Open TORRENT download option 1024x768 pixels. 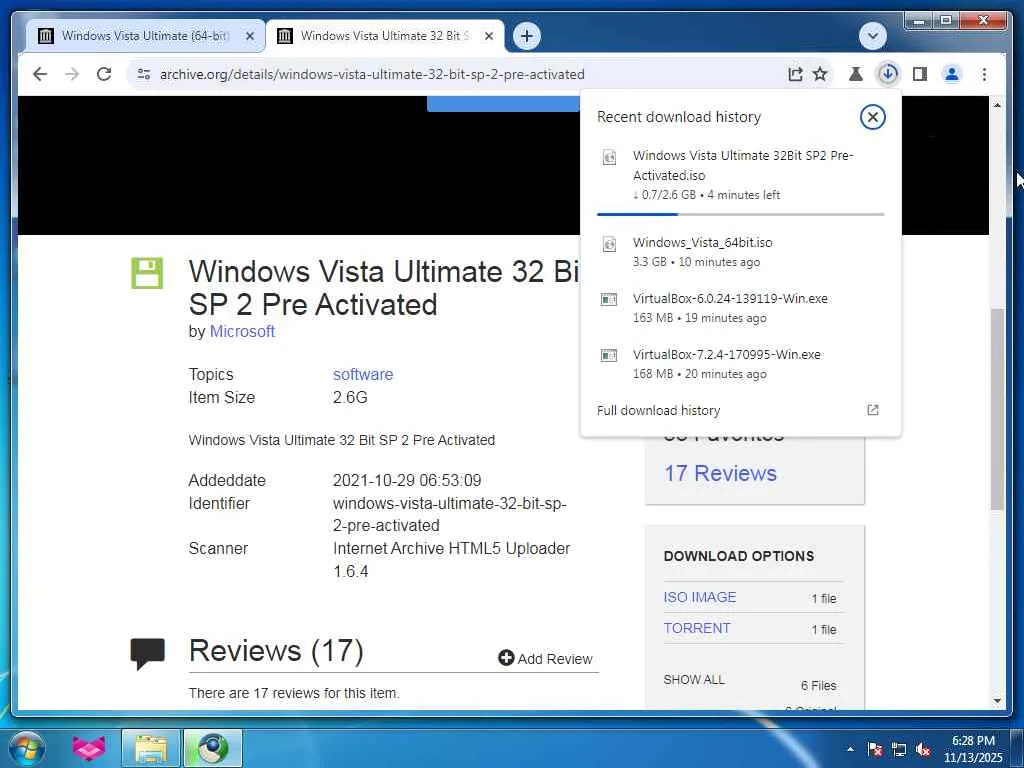(697, 628)
